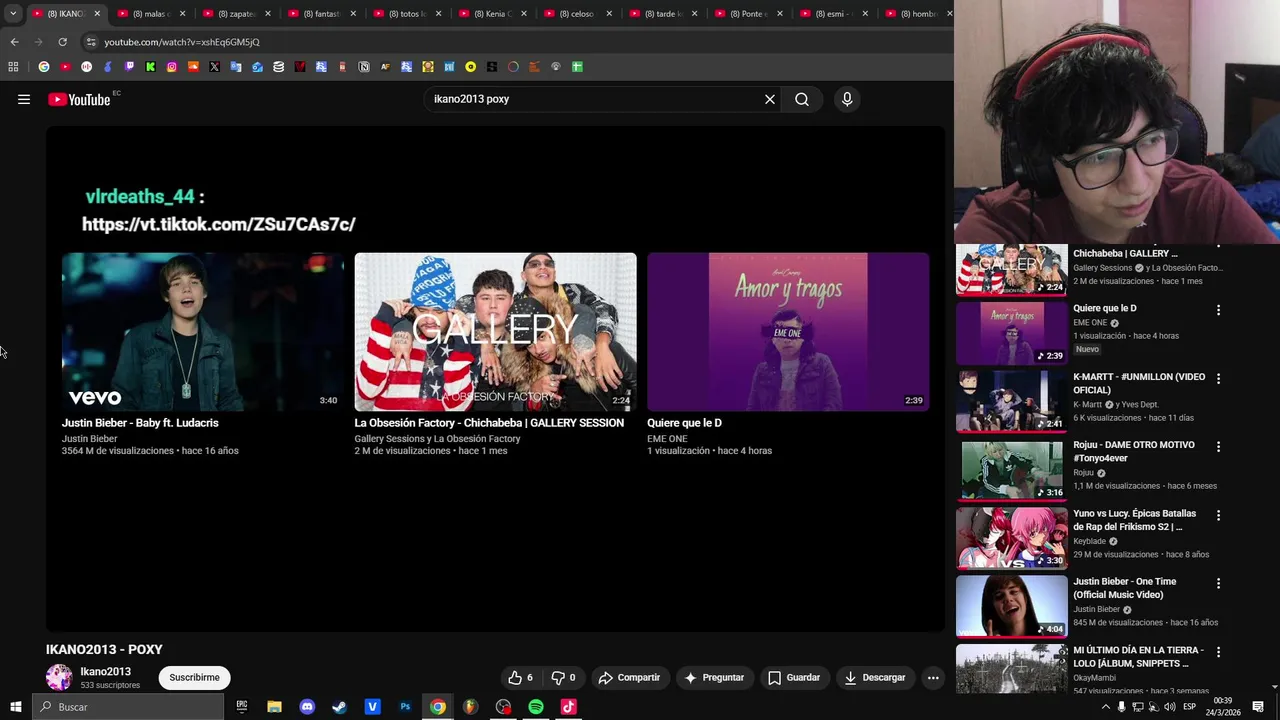Go back in Chrome
Image resolution: width=1280 pixels, height=720 pixels.
(14, 42)
